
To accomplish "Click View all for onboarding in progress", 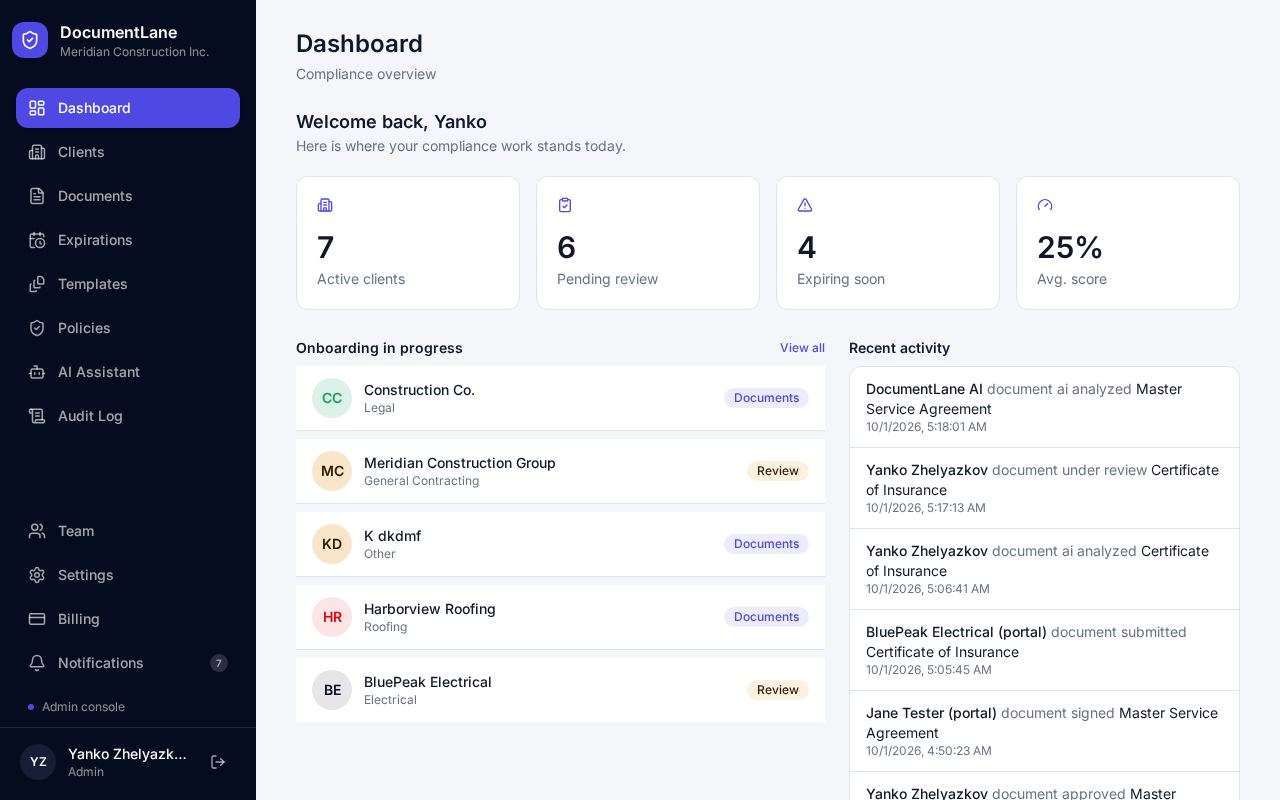I will [x=802, y=348].
